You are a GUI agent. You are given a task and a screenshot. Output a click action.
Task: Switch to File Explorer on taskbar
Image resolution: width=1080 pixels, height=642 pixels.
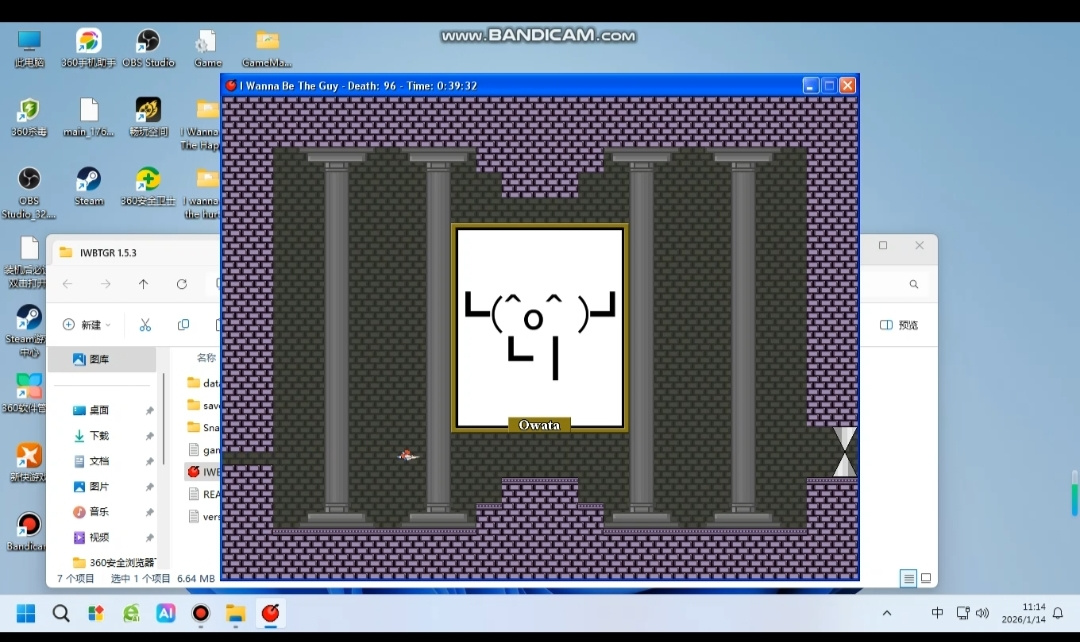(236, 613)
